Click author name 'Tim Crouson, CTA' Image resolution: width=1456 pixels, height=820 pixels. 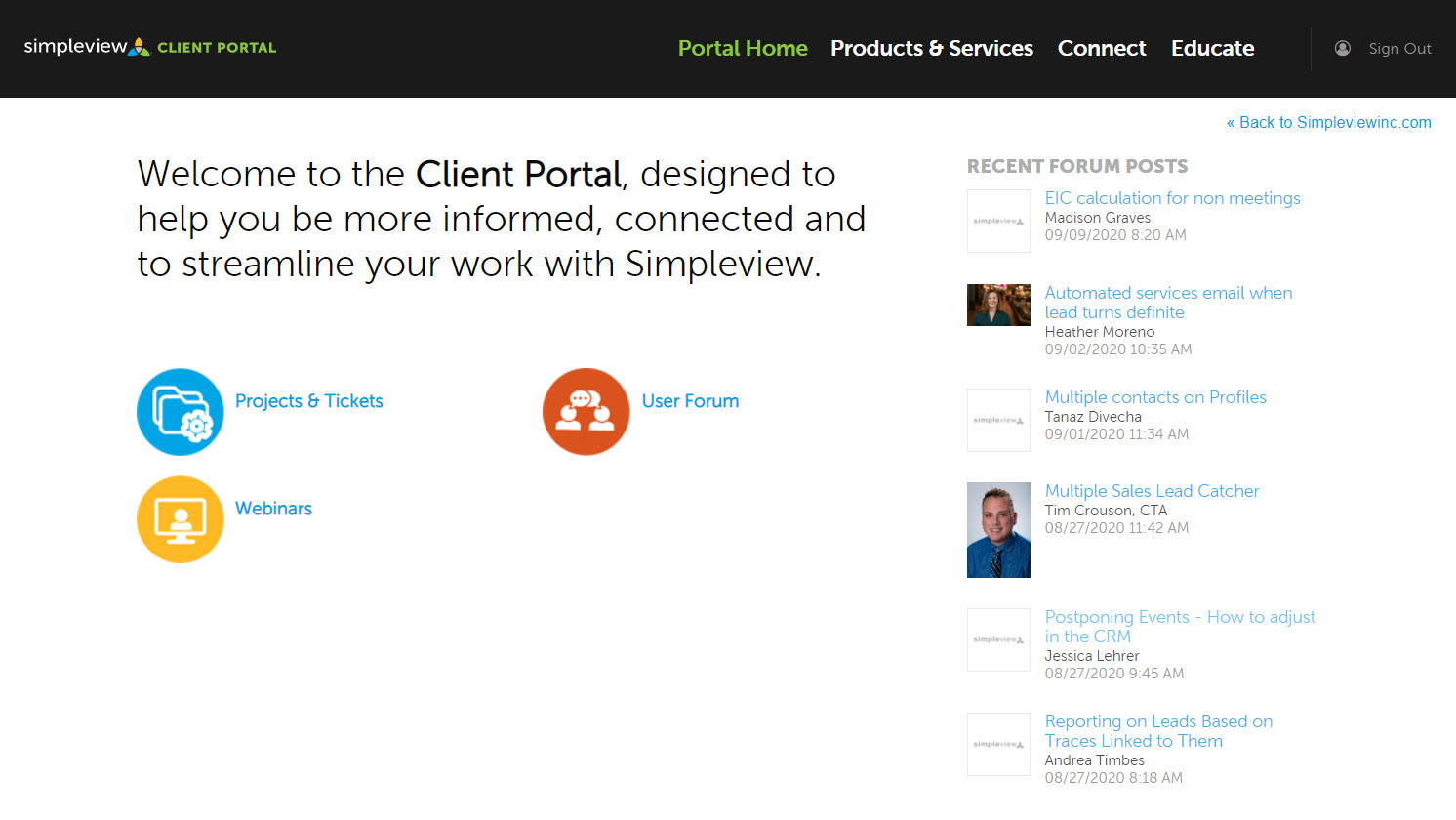(x=1106, y=511)
